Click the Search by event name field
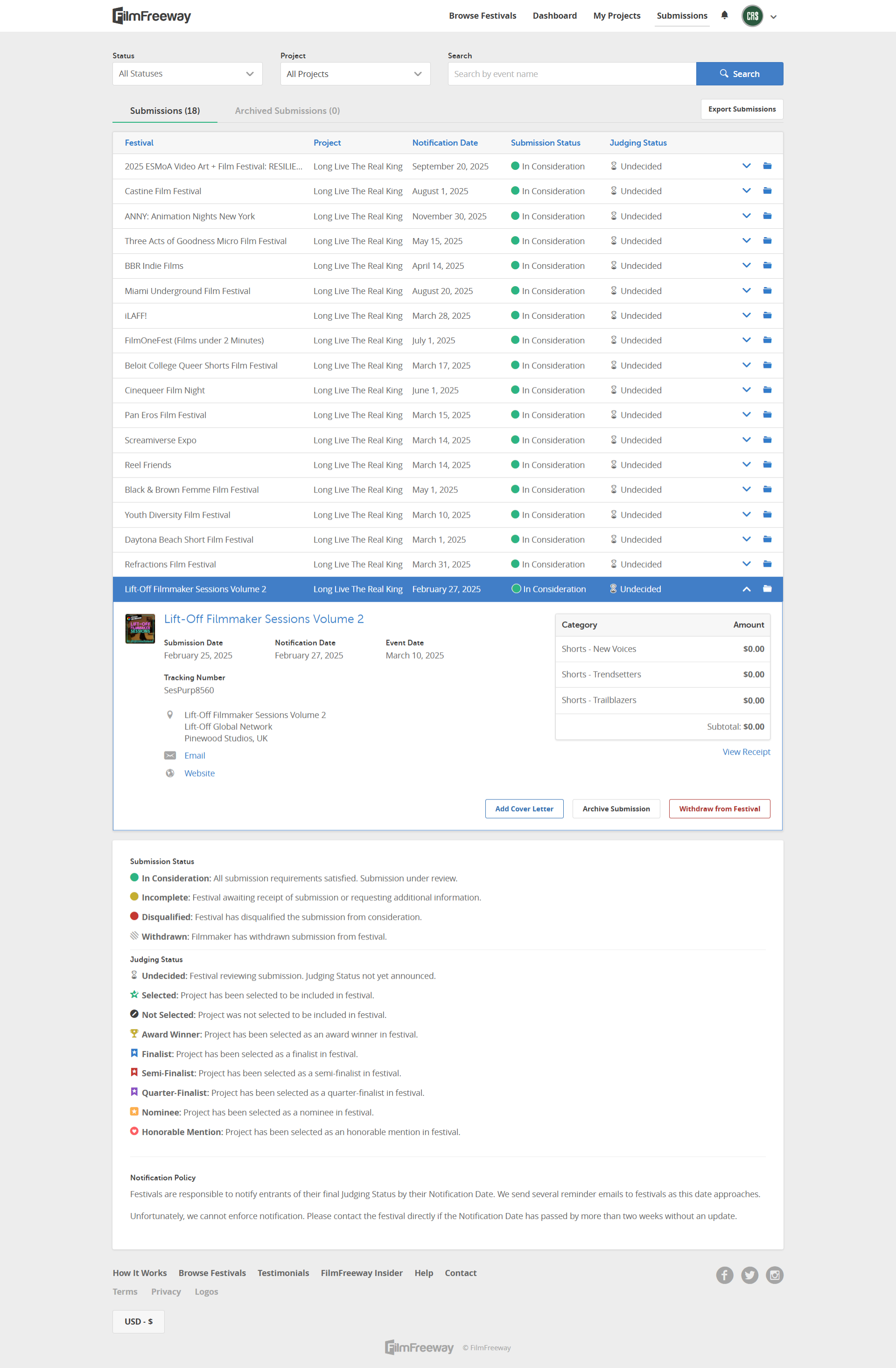Viewport: 896px width, 1368px height. 571,74
